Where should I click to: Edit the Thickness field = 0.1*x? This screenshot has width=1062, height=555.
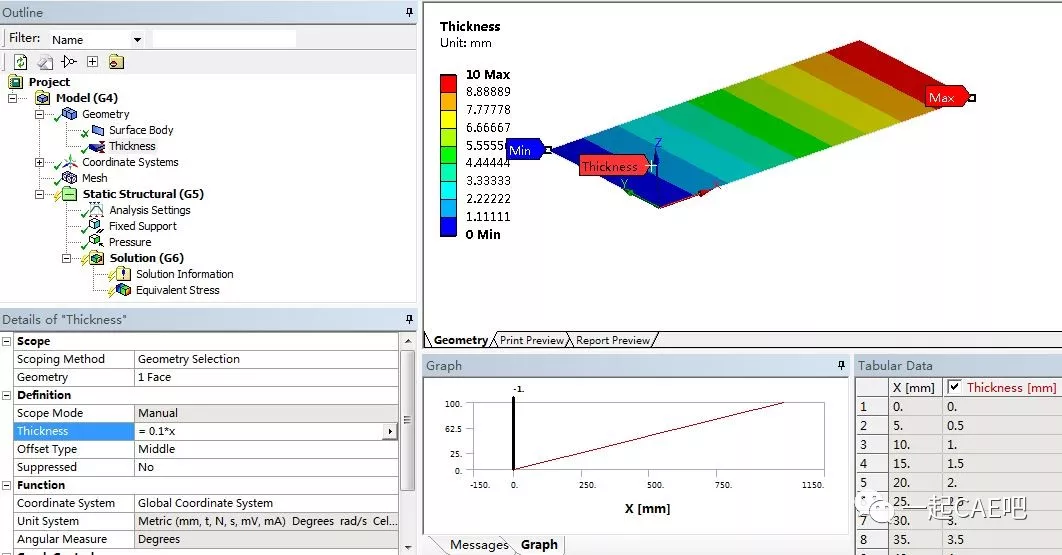[x=259, y=431]
